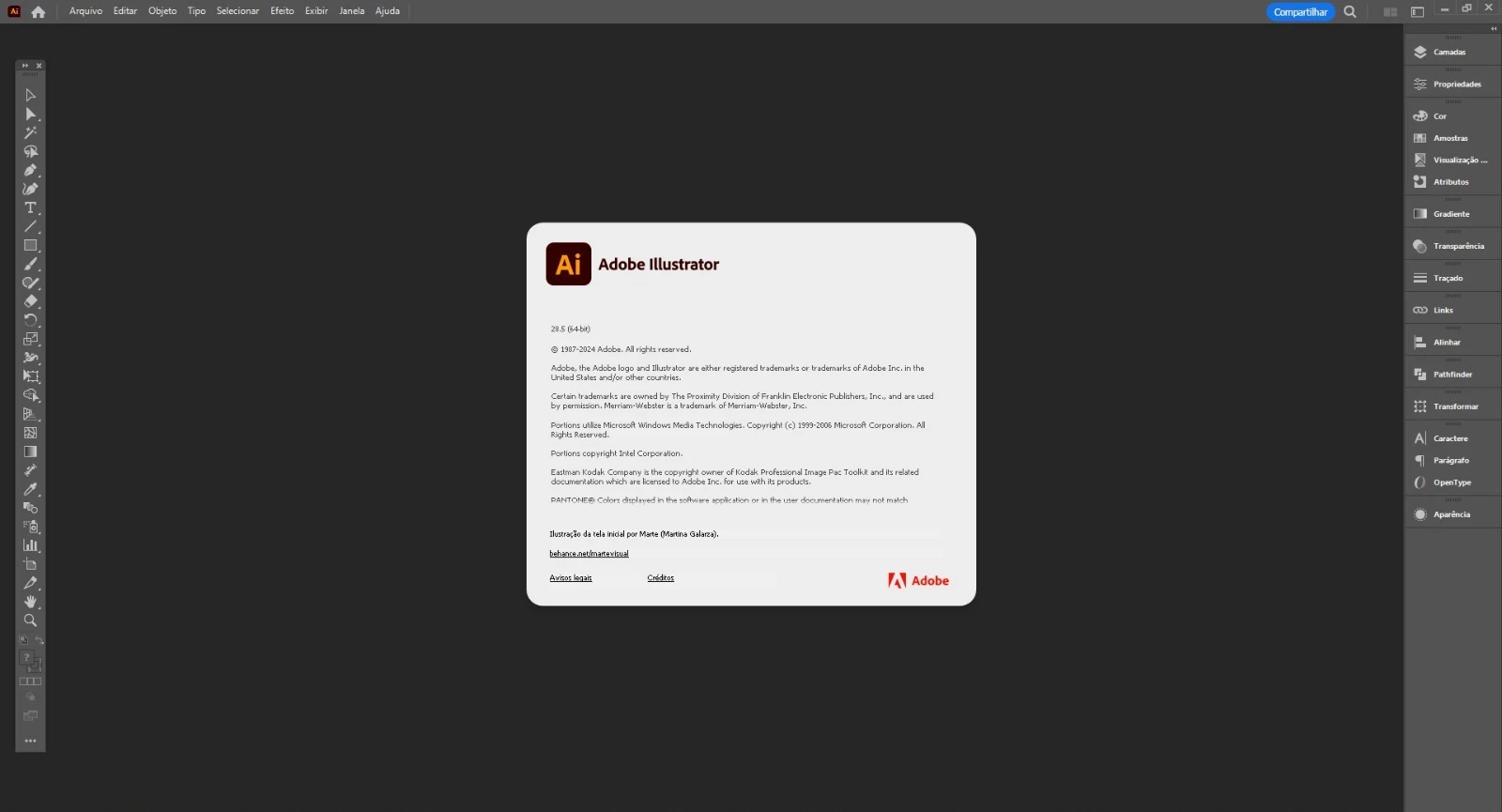Open the Avisos legais link

571,578
